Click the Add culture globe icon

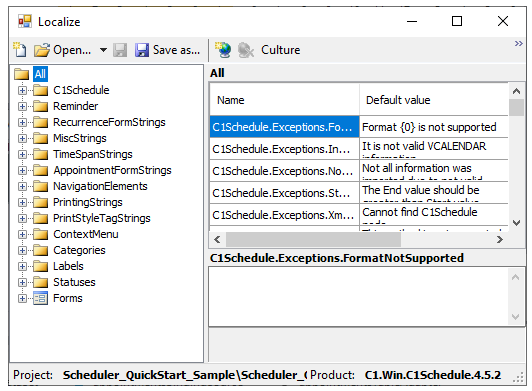coord(223,50)
